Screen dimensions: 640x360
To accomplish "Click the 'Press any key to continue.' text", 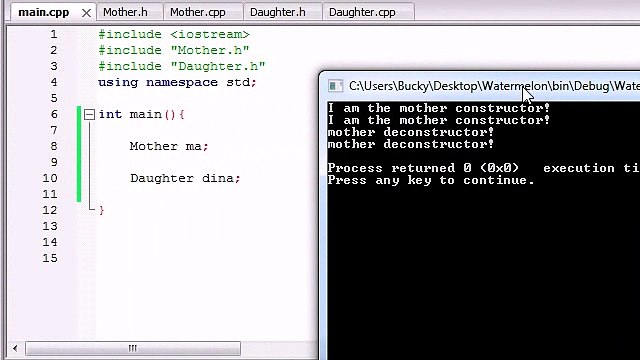I will point(431,180).
